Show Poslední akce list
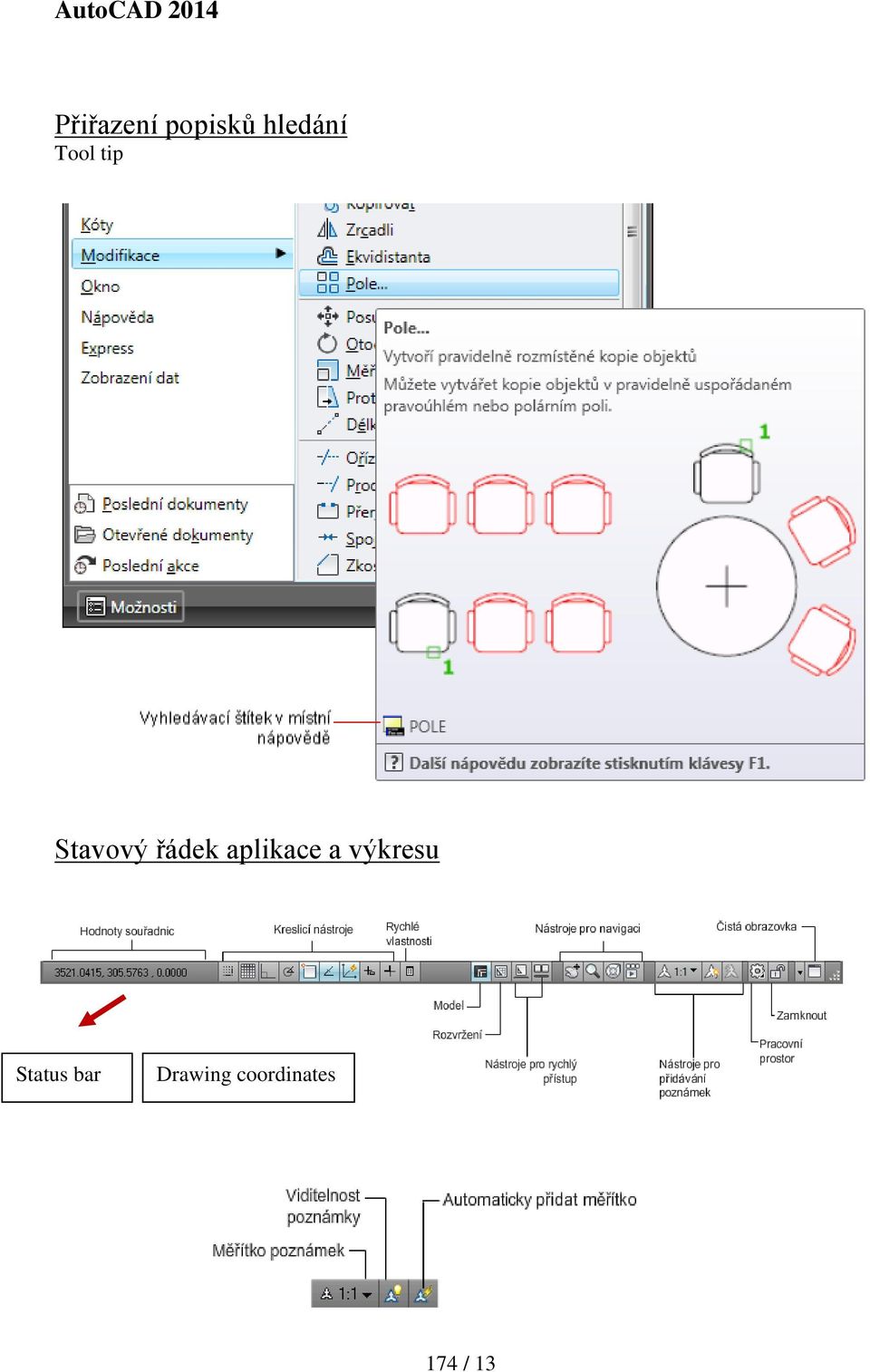The width and height of the screenshot is (870, 1372). tap(137, 565)
